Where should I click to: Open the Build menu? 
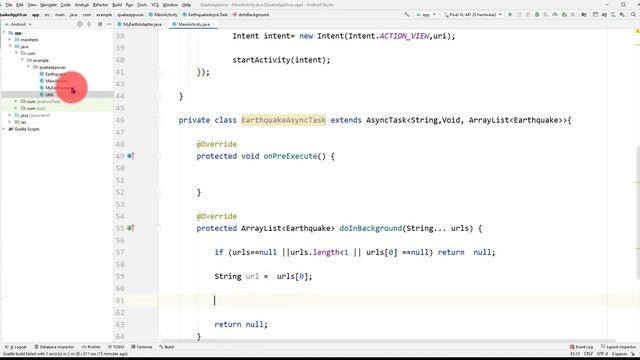point(117,5)
